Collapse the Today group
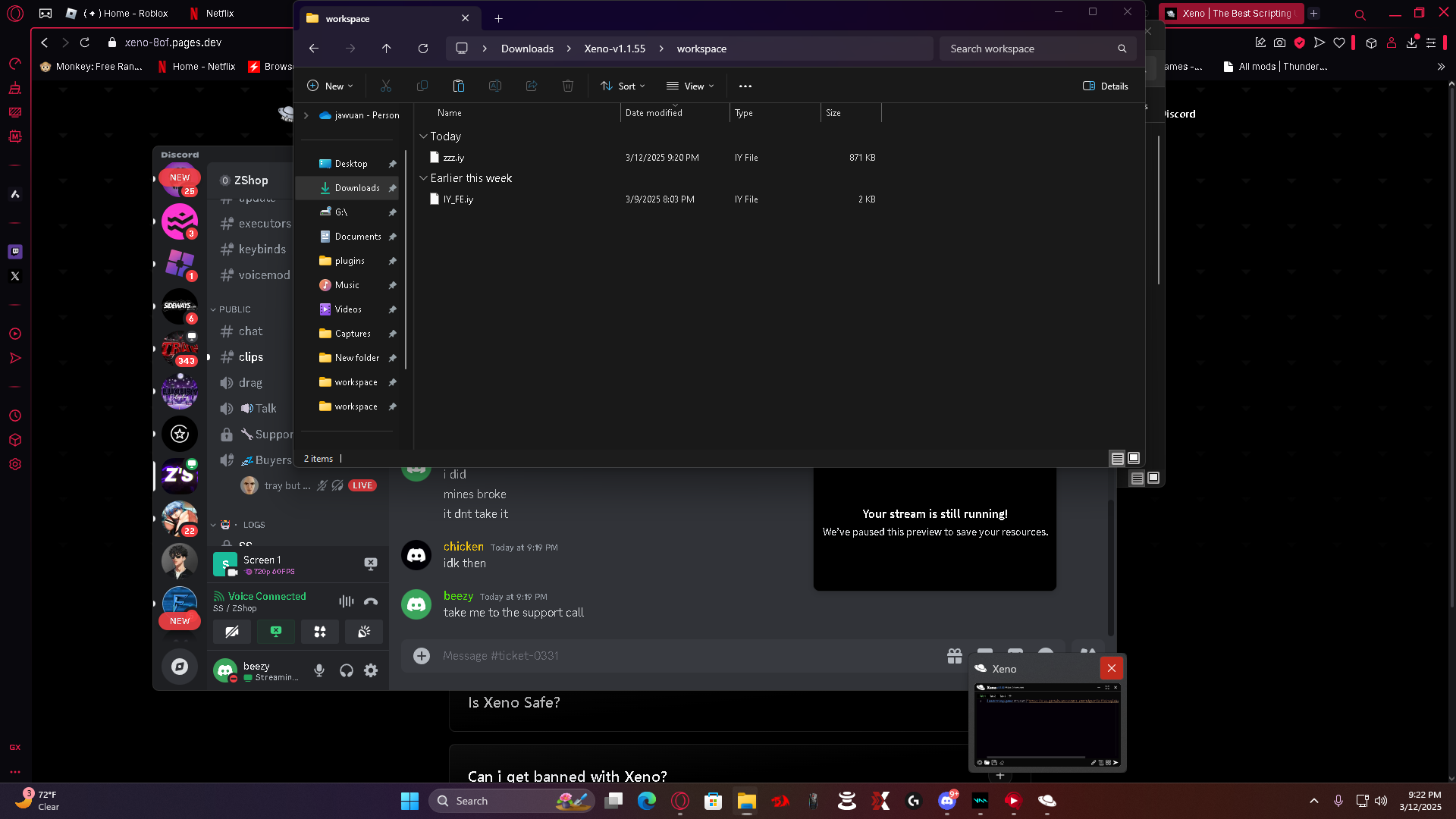The width and height of the screenshot is (1456, 819). tap(423, 136)
